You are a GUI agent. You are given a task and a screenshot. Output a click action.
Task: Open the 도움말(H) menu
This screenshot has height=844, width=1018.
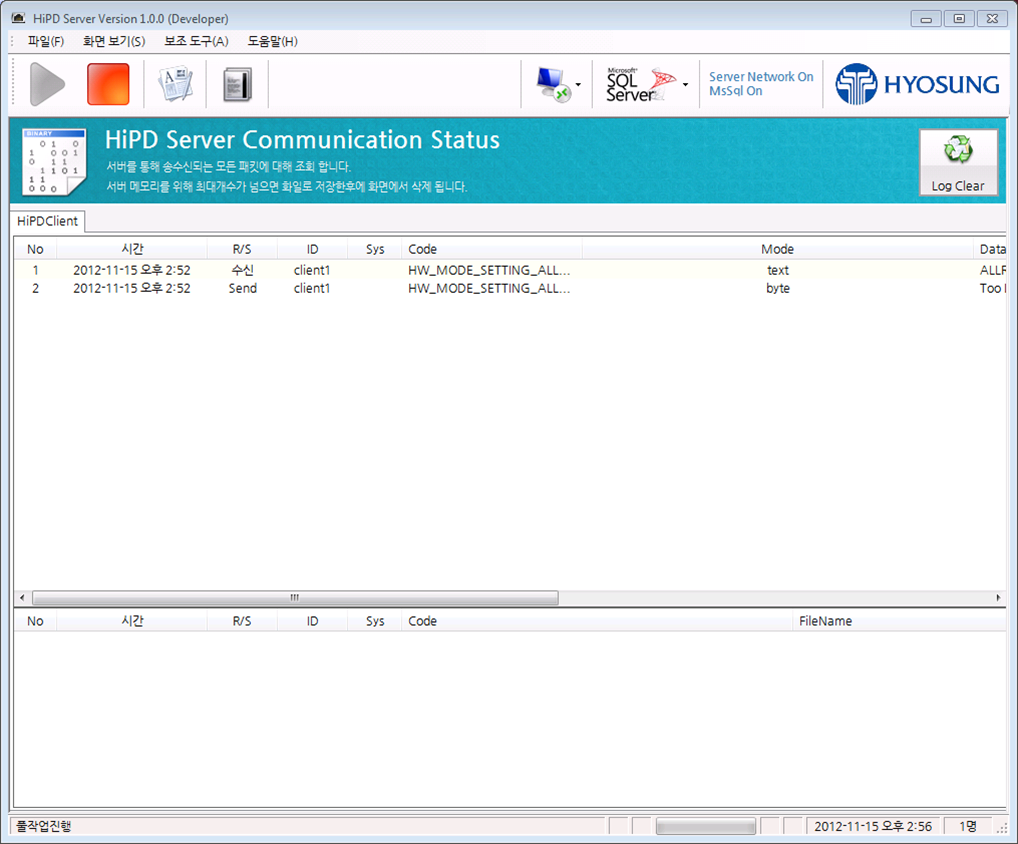coord(272,42)
